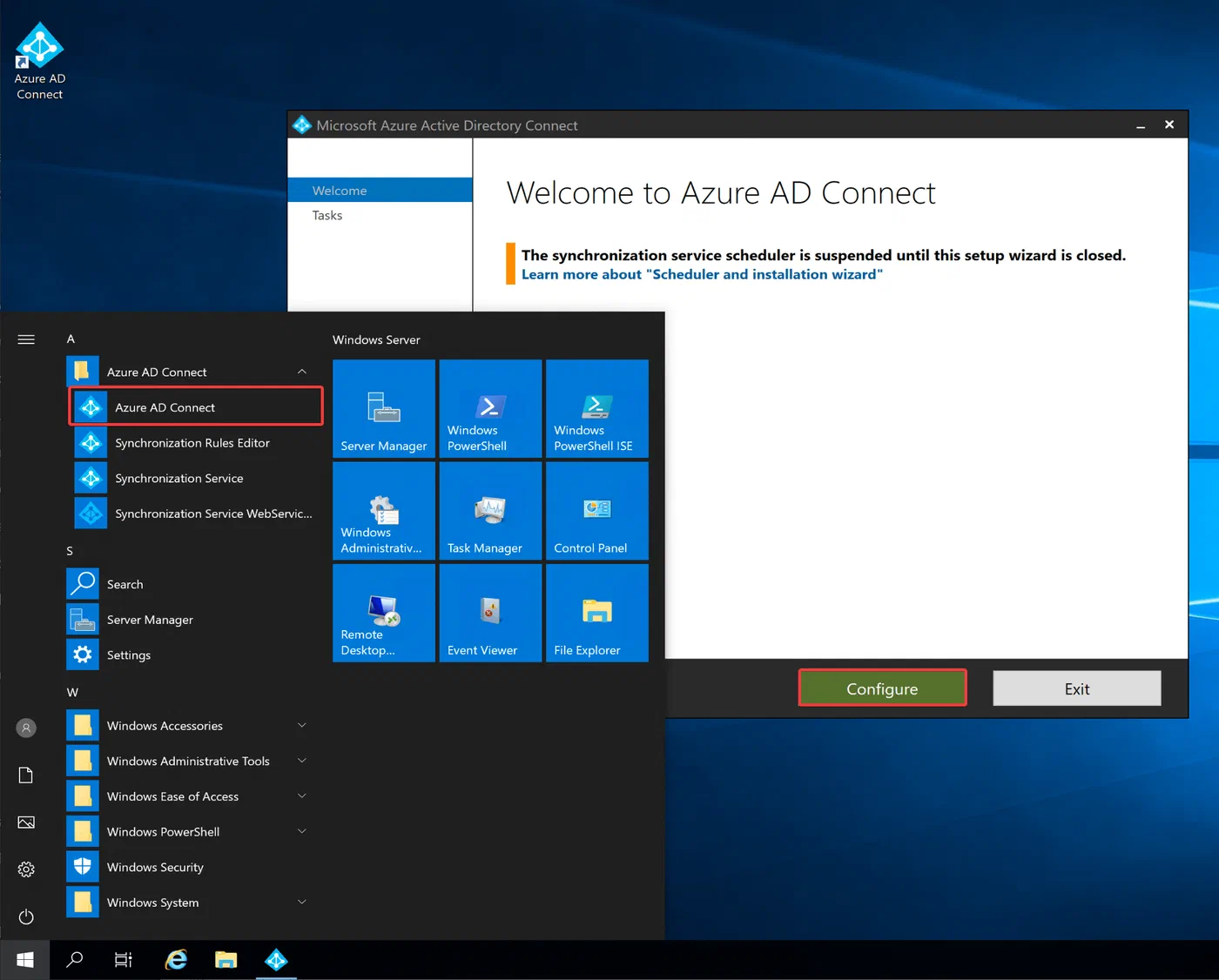The width and height of the screenshot is (1219, 980).
Task: Minimize the Azure AD Connect wizard
Action: click(x=1141, y=125)
